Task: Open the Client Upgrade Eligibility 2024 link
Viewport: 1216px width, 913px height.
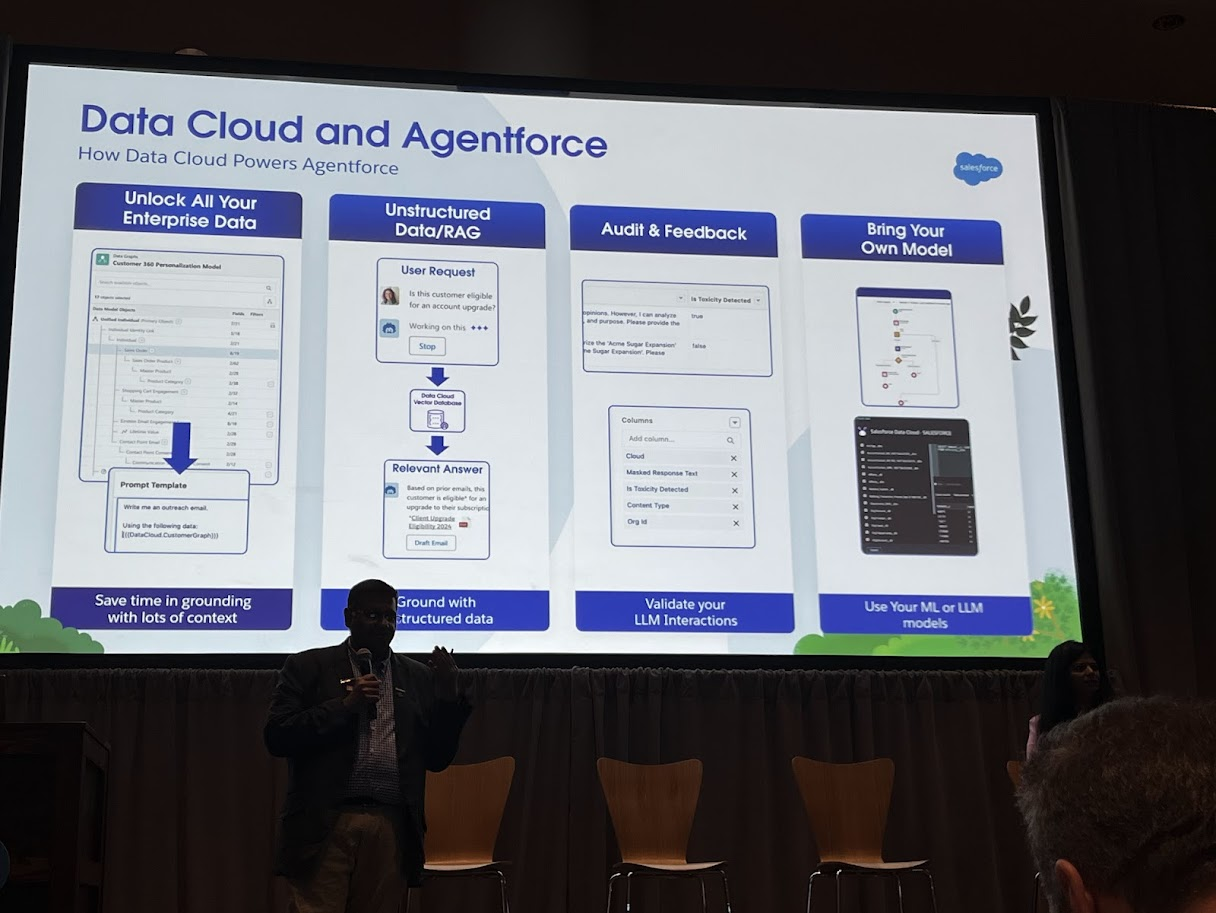Action: point(432,524)
